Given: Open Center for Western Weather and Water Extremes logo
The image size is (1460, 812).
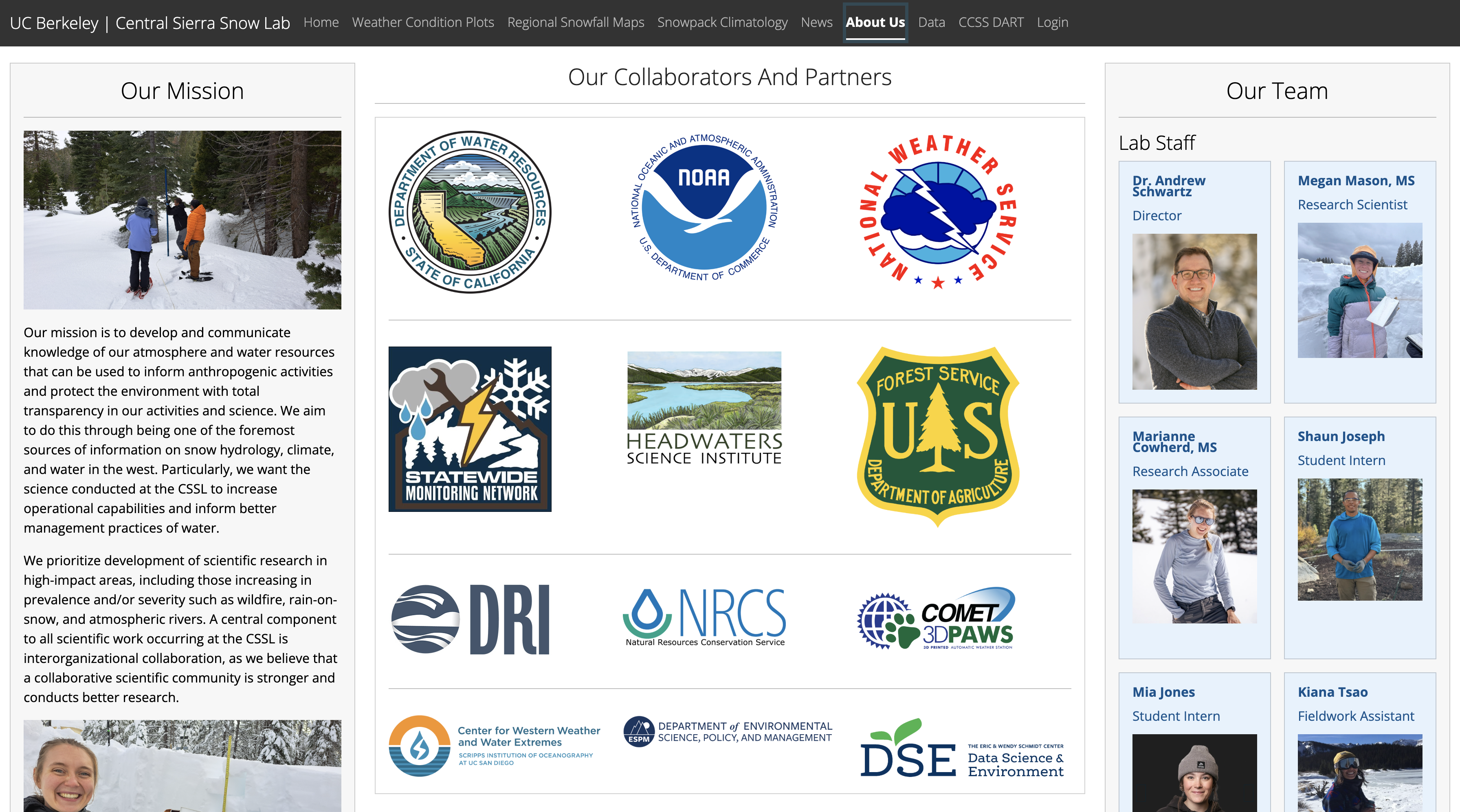Looking at the screenshot, I should (x=494, y=746).
